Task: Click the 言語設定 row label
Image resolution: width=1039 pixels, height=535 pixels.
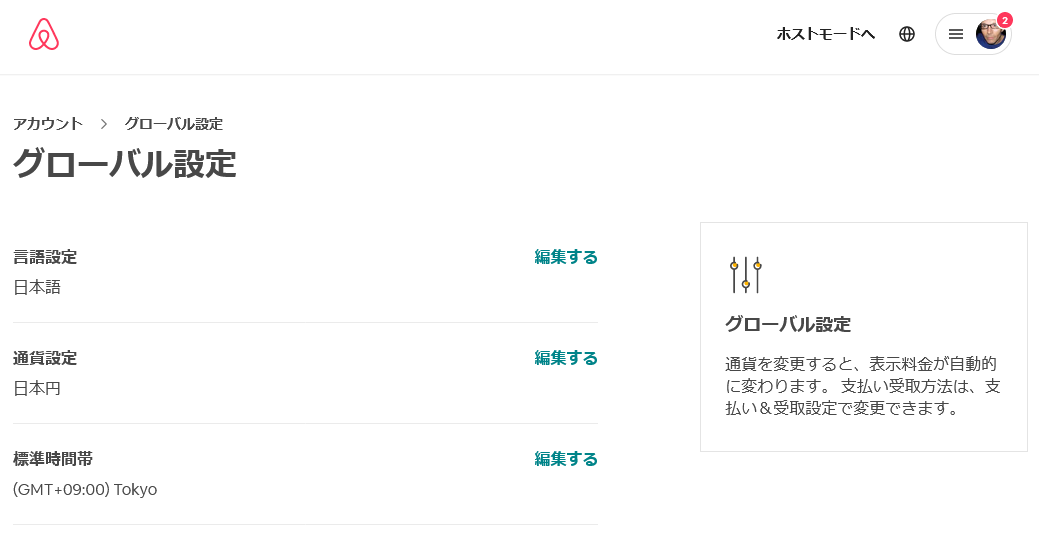Action: click(x=45, y=257)
